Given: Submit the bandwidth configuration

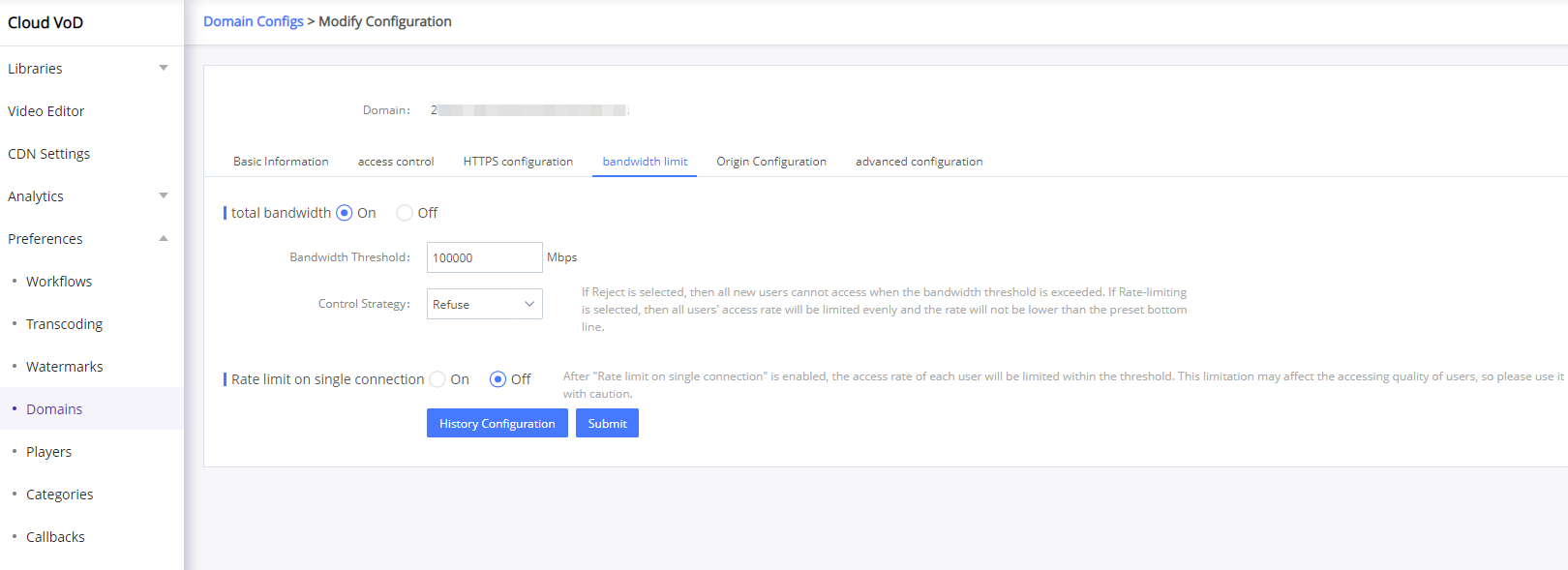Looking at the screenshot, I should [x=607, y=423].
